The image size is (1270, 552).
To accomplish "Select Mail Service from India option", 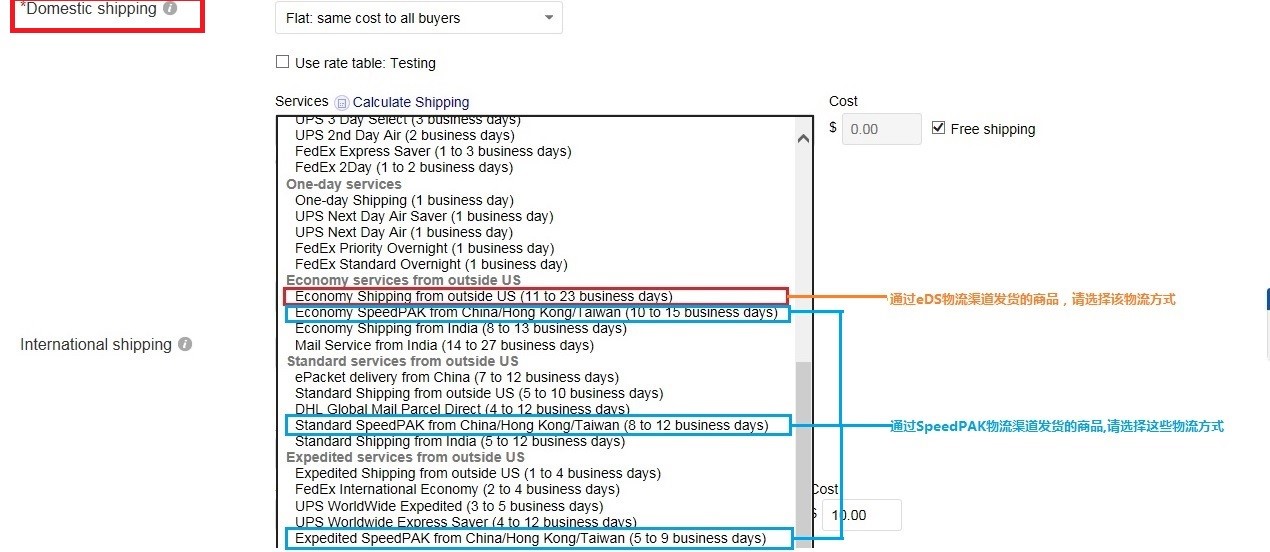I will (444, 345).
